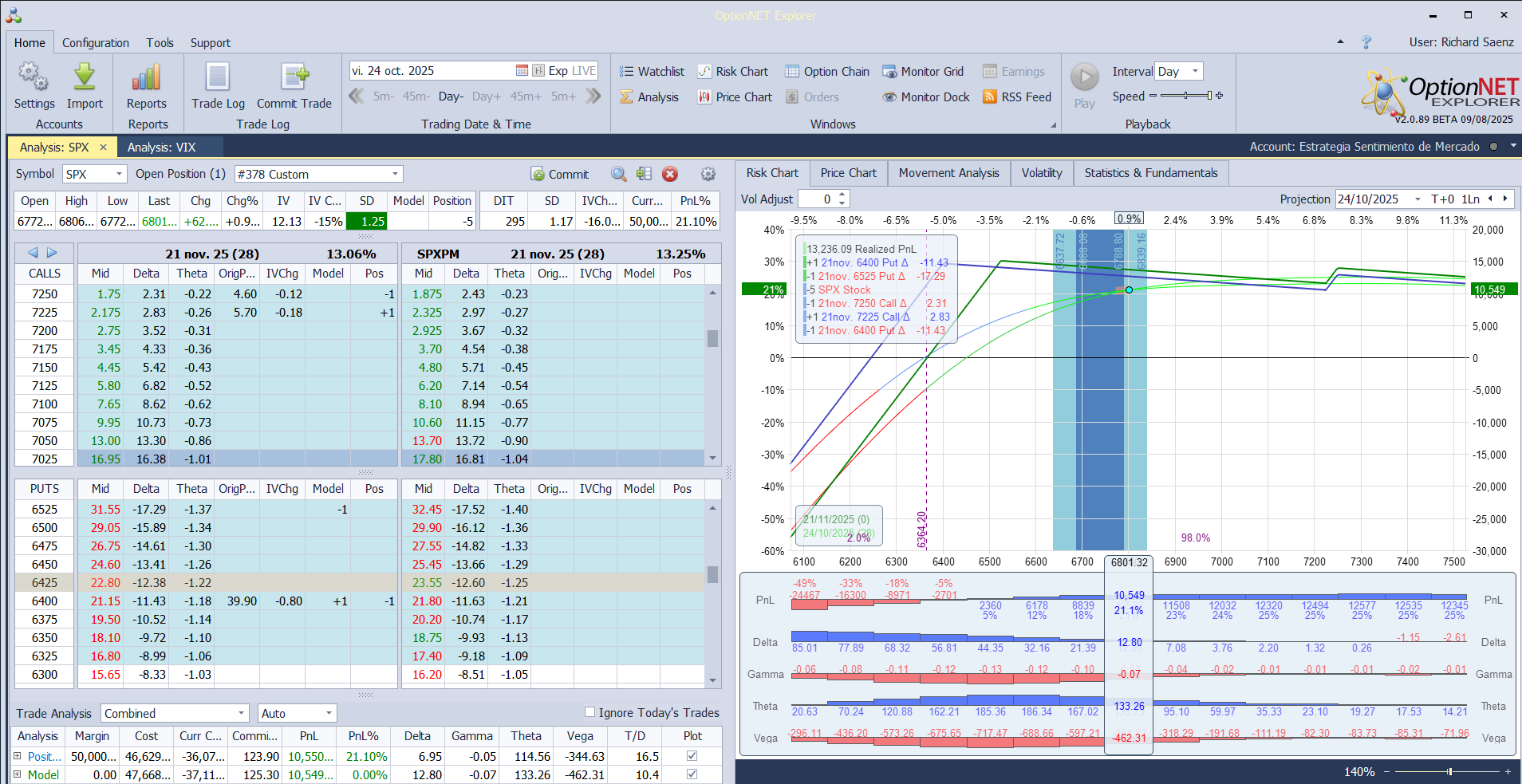Open the Risk Chart window
Viewport: 1522px width, 784px height.
pyautogui.click(x=733, y=72)
